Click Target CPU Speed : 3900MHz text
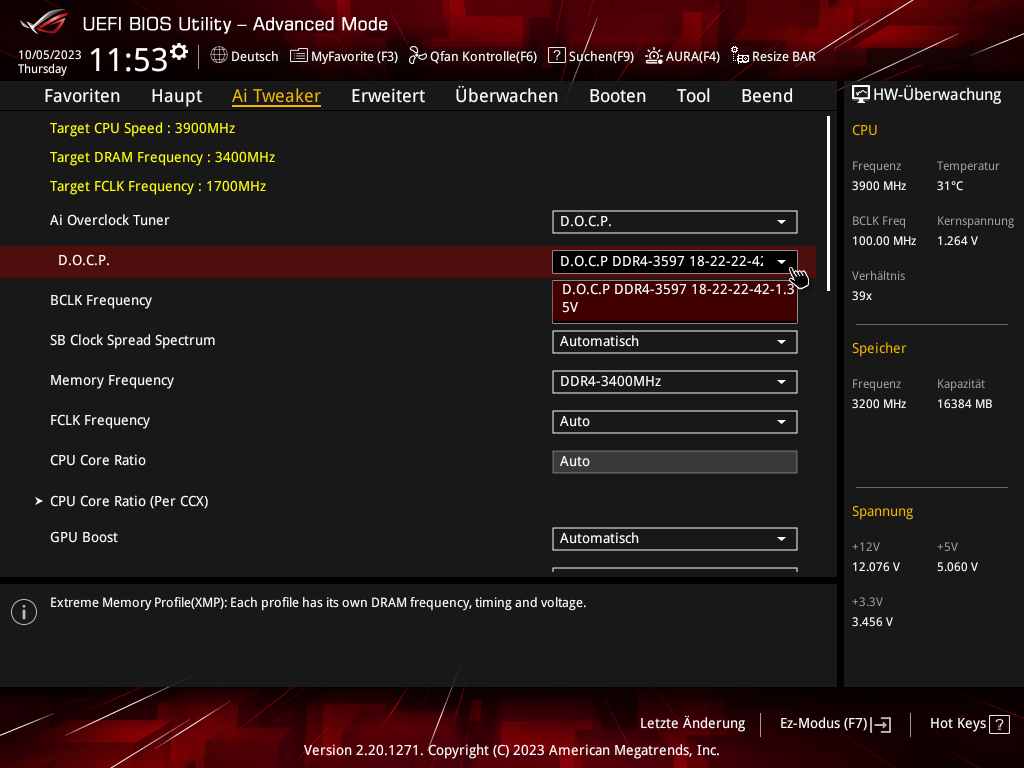 (x=142, y=128)
